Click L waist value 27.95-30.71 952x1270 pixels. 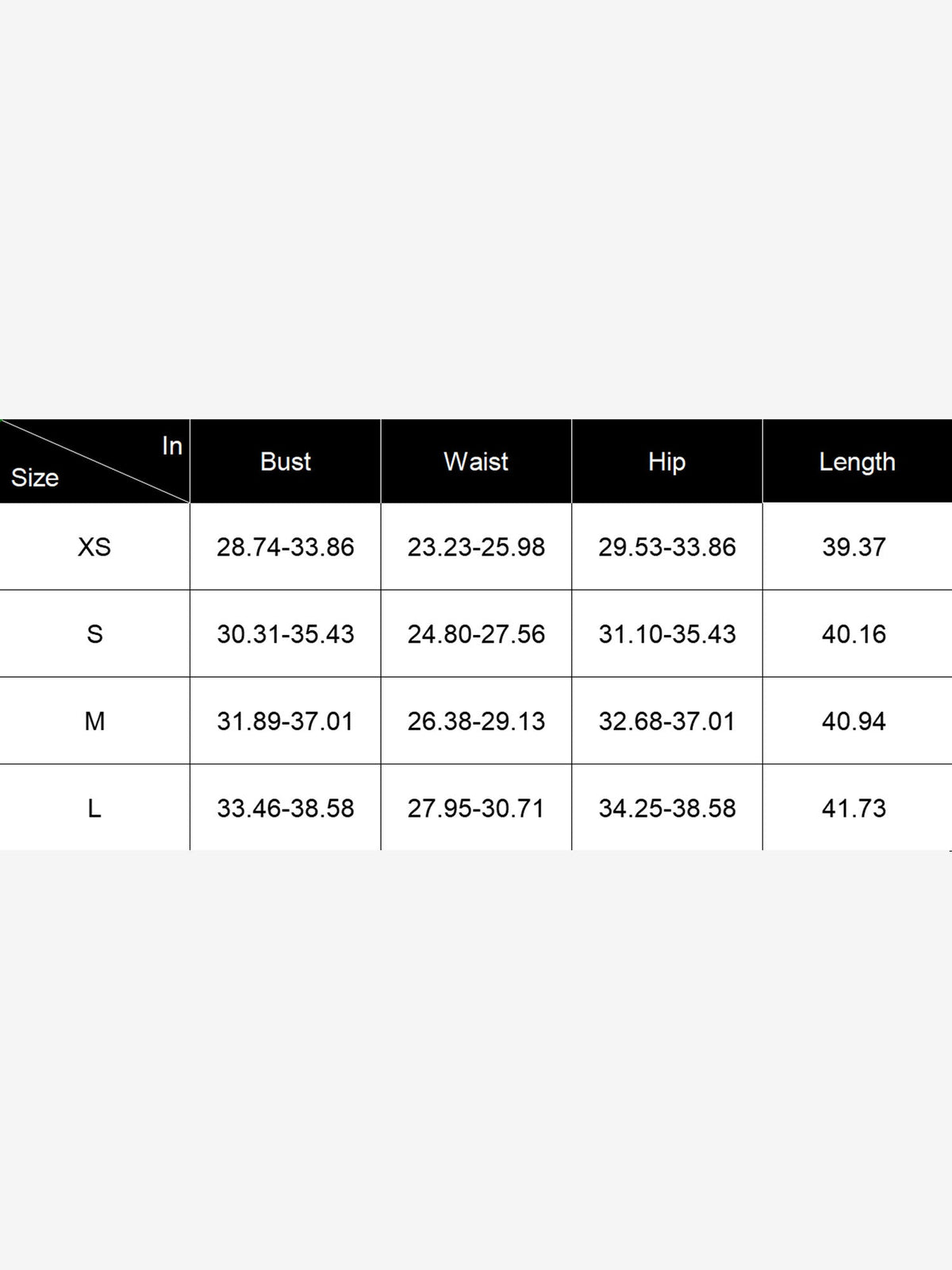coord(476,809)
